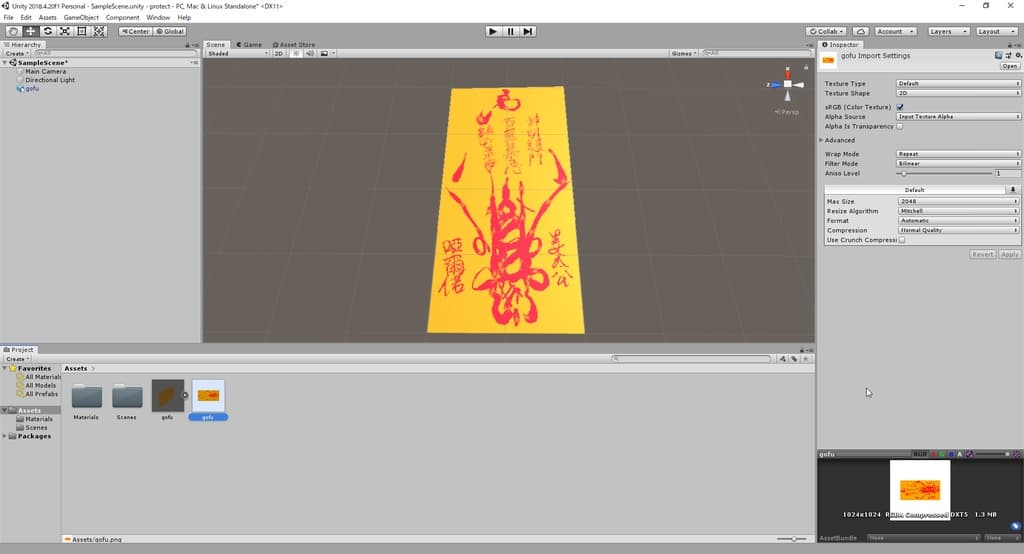Toggle red channel in texture preview
Viewport: 1024px width, 554px height.
[x=933, y=454]
